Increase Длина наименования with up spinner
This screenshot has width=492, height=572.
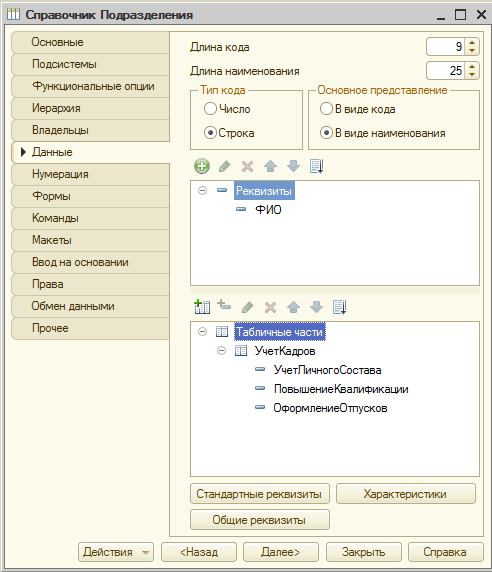(x=472, y=66)
